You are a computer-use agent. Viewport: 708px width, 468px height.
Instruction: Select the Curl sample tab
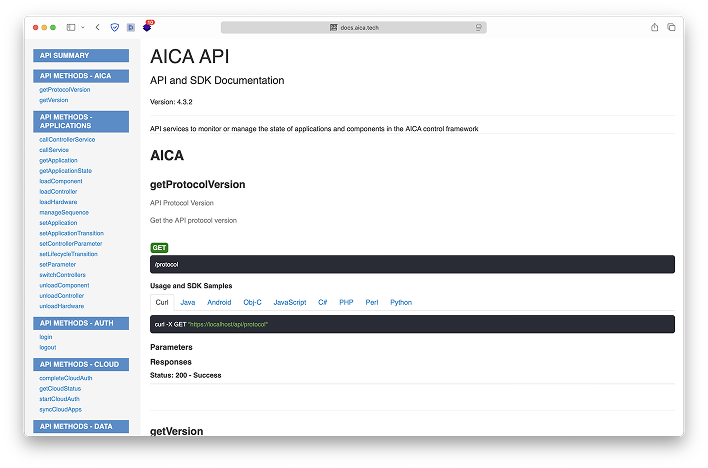click(x=162, y=303)
